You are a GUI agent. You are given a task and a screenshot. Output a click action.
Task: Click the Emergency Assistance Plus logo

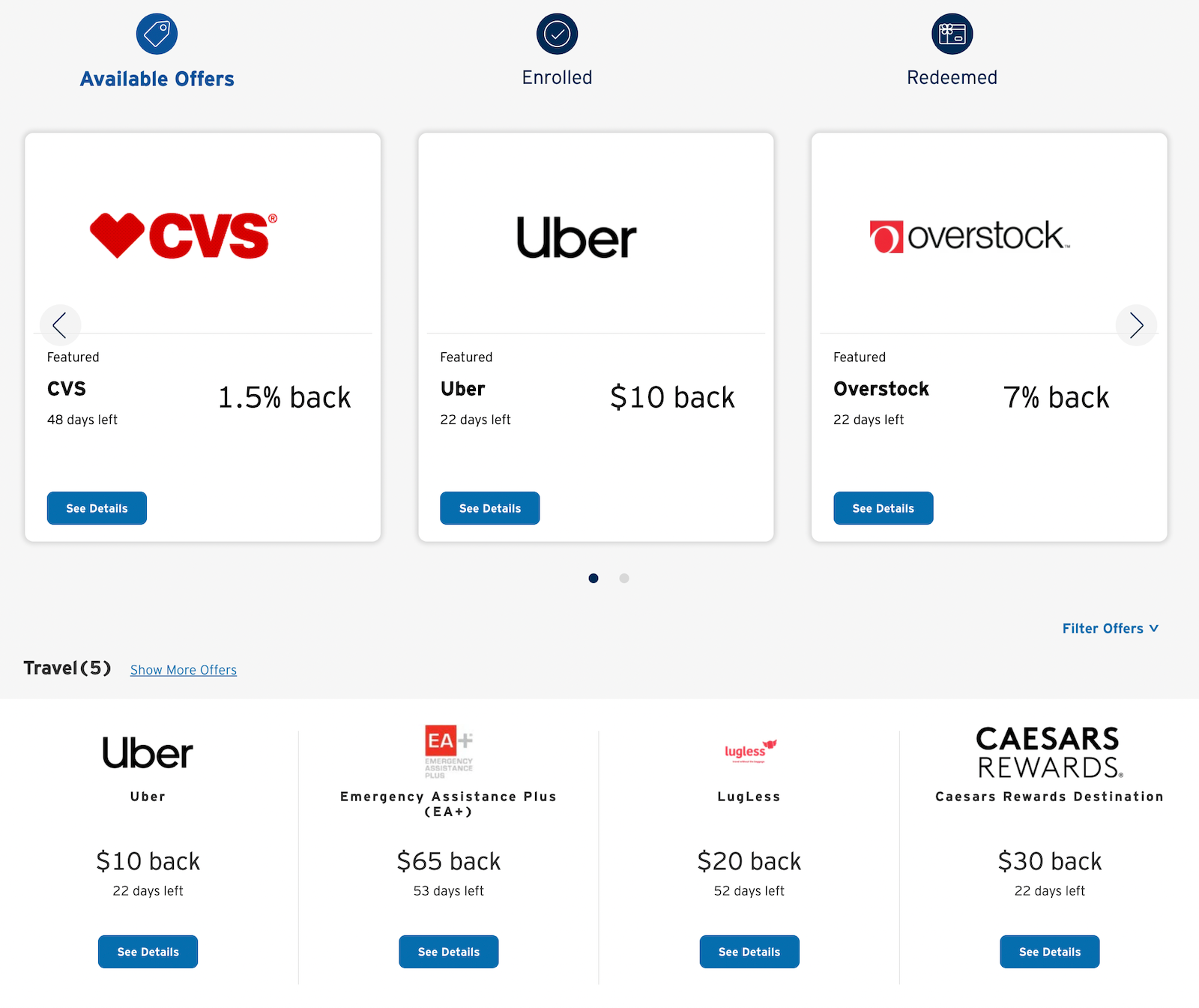(449, 752)
